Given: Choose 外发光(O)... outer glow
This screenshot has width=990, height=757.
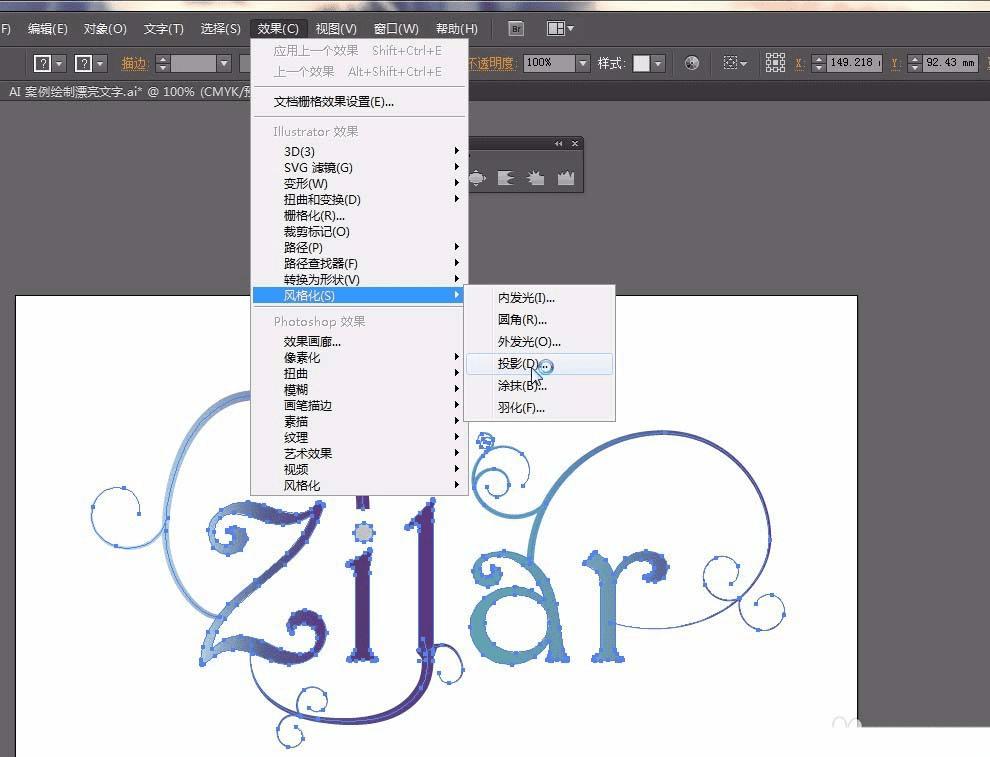Looking at the screenshot, I should [539, 342].
